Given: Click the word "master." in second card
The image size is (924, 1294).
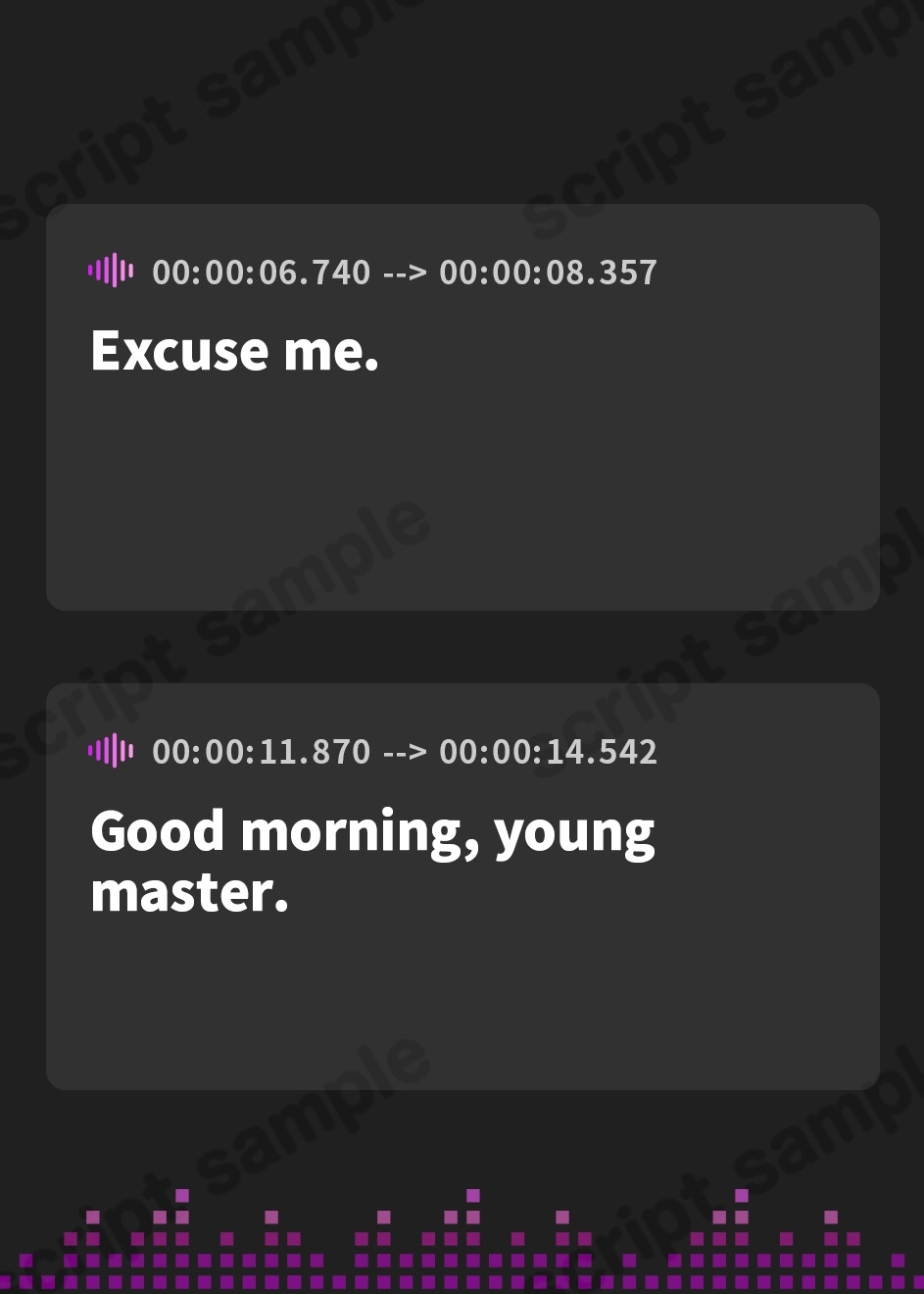Looking at the screenshot, I should point(189,892).
